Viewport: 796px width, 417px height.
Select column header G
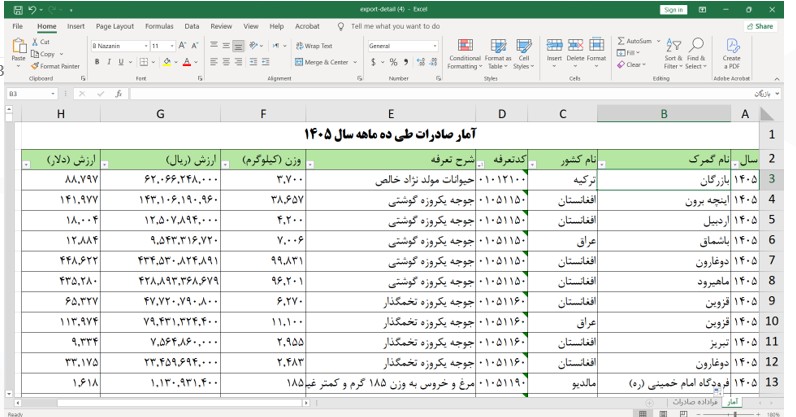160,114
